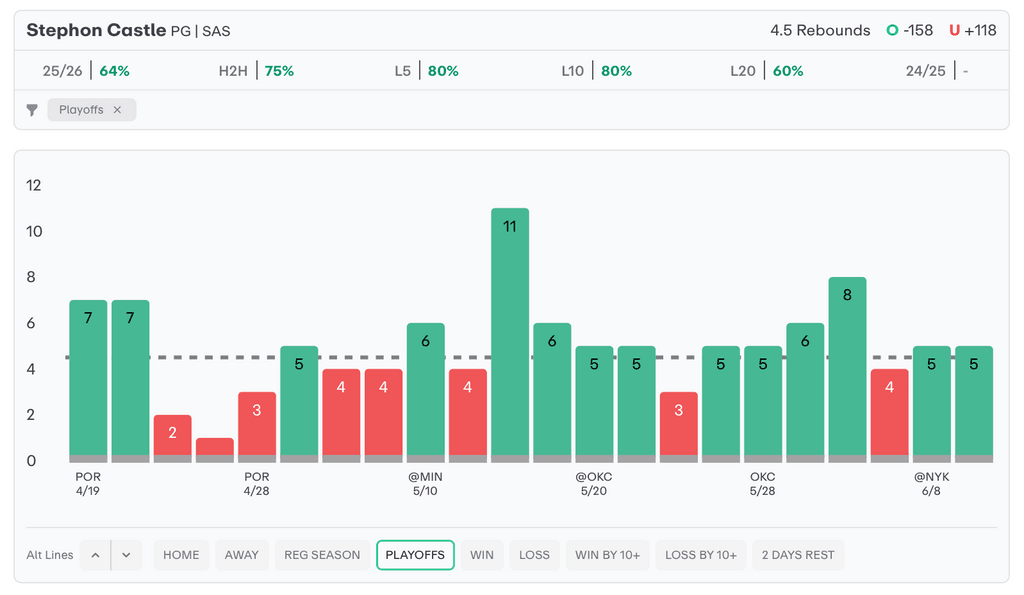Toggle the HOME filter
The height and width of the screenshot is (595, 1024).
coord(181,555)
